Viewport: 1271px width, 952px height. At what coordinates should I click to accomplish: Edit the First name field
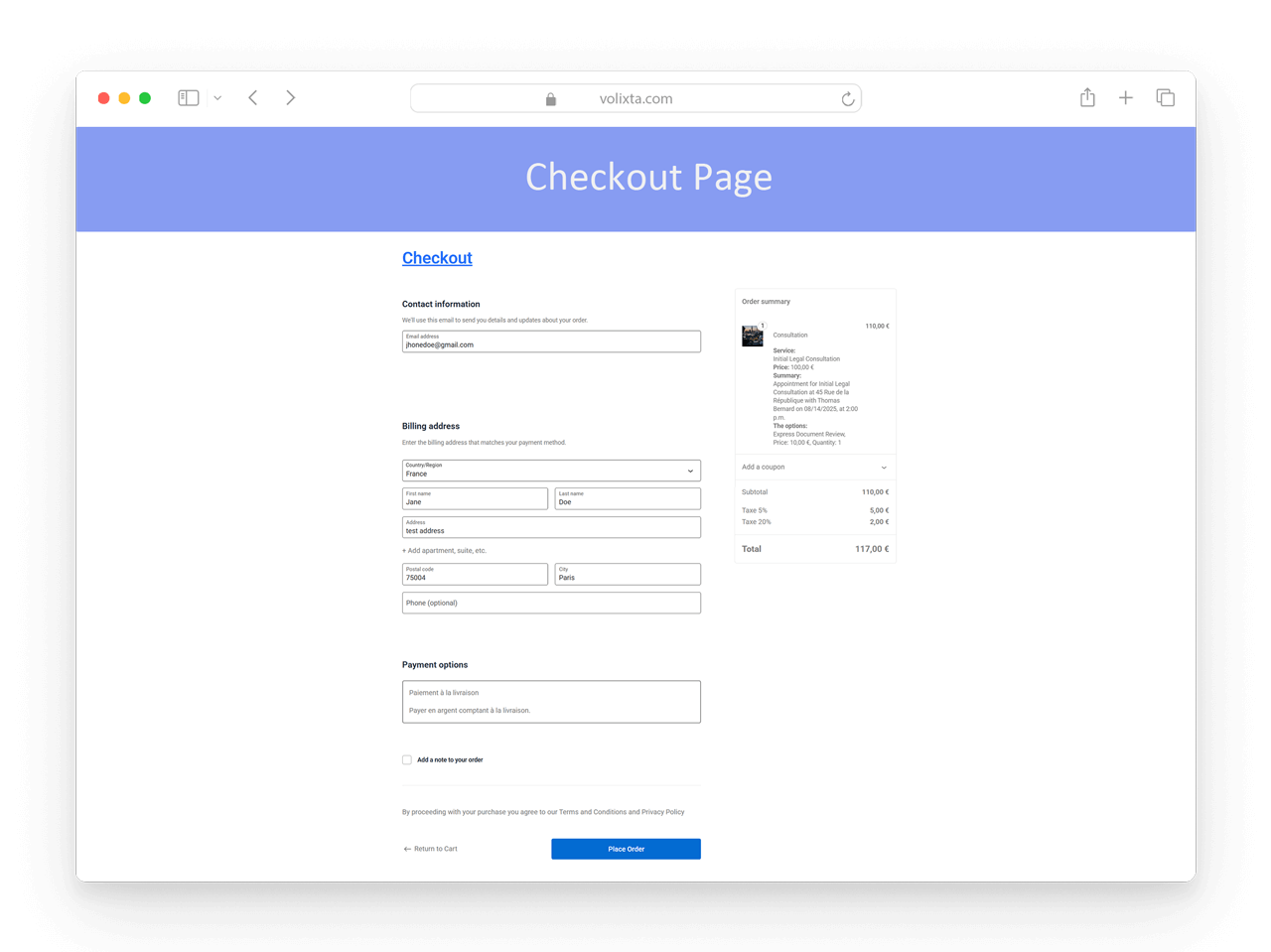[x=475, y=498]
